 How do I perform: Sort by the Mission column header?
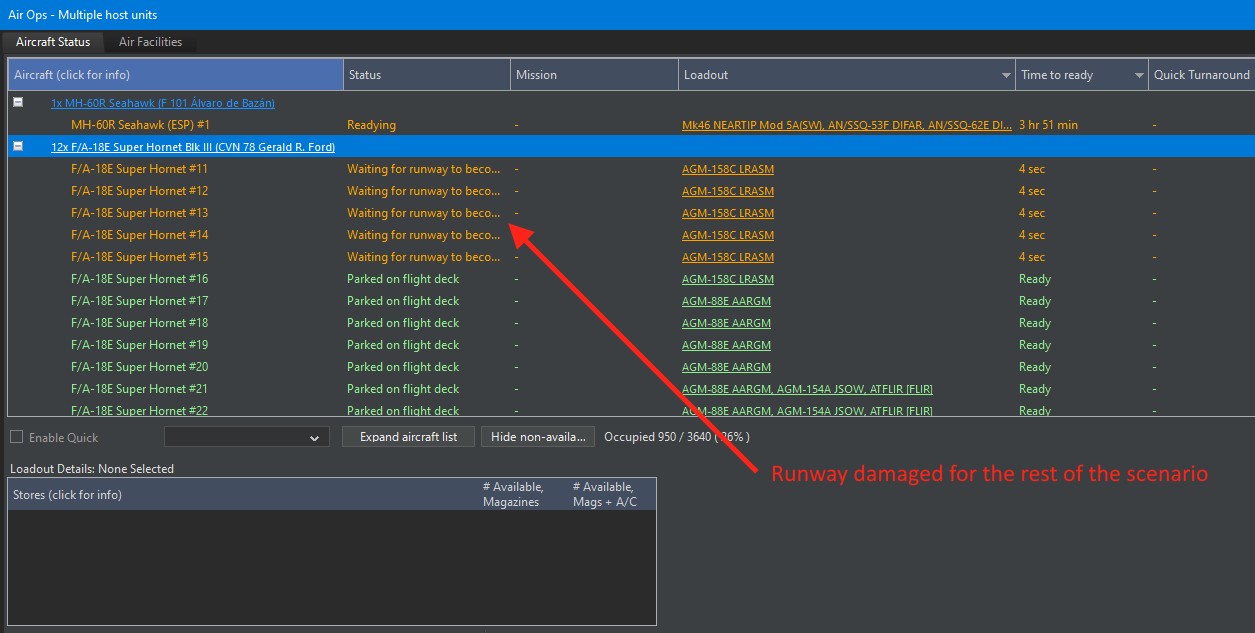(594, 75)
